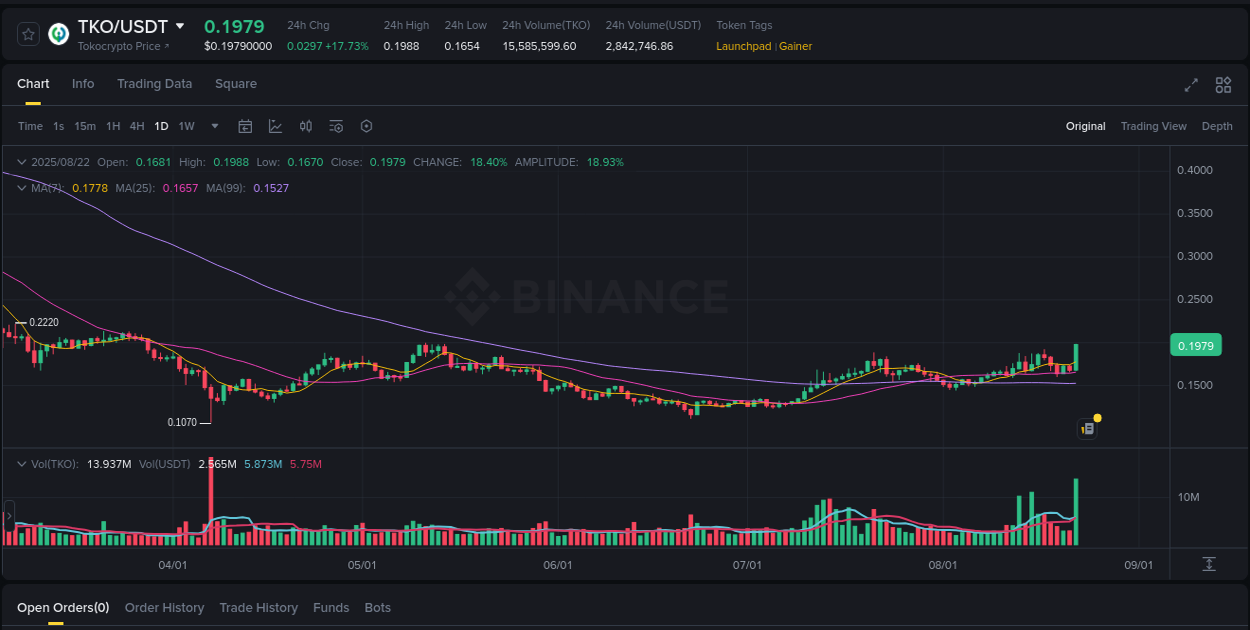This screenshot has height=630, width=1250.
Task: Open the chart display settings icon
Action: (x=336, y=126)
